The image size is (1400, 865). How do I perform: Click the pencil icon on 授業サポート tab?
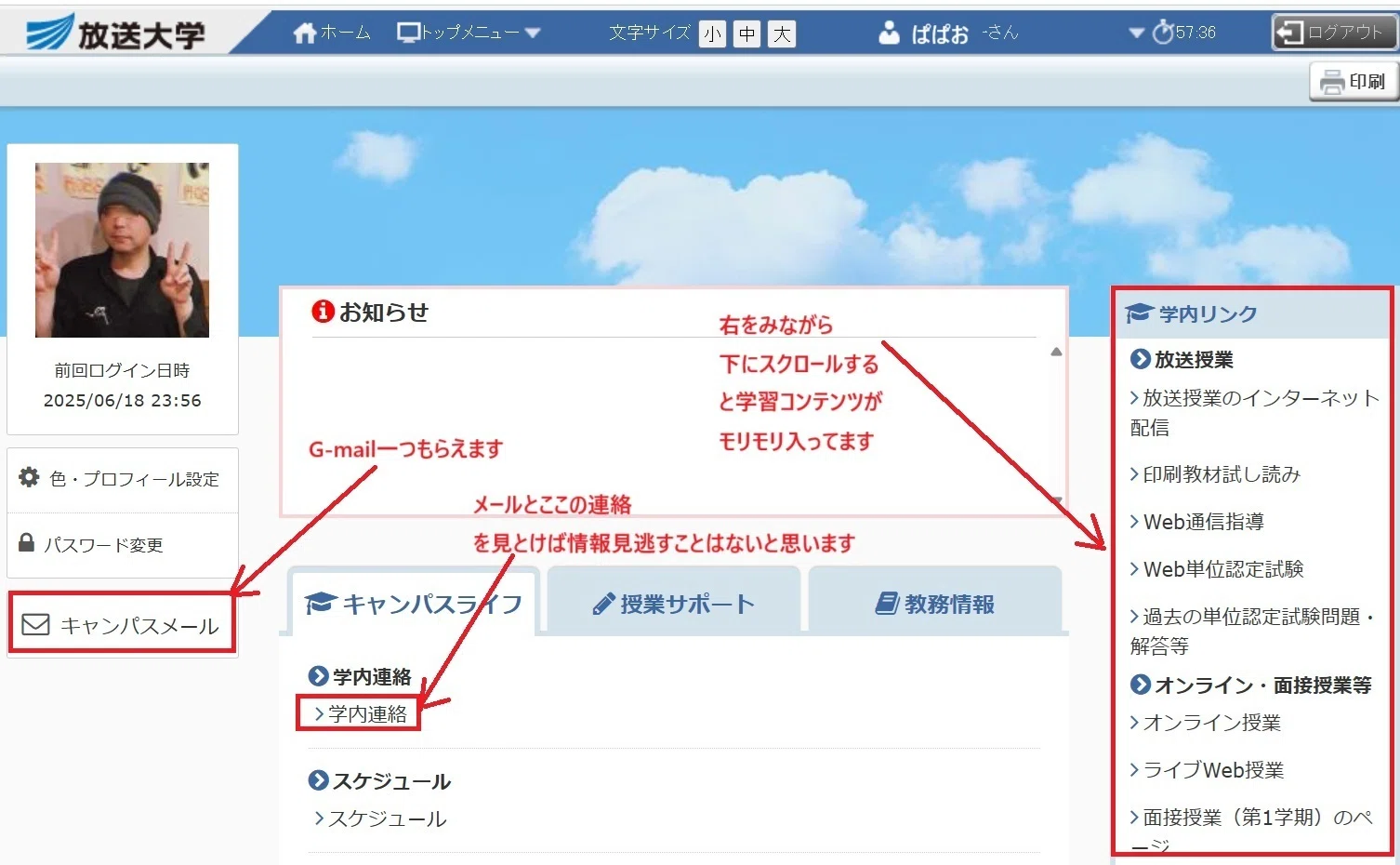click(x=603, y=604)
